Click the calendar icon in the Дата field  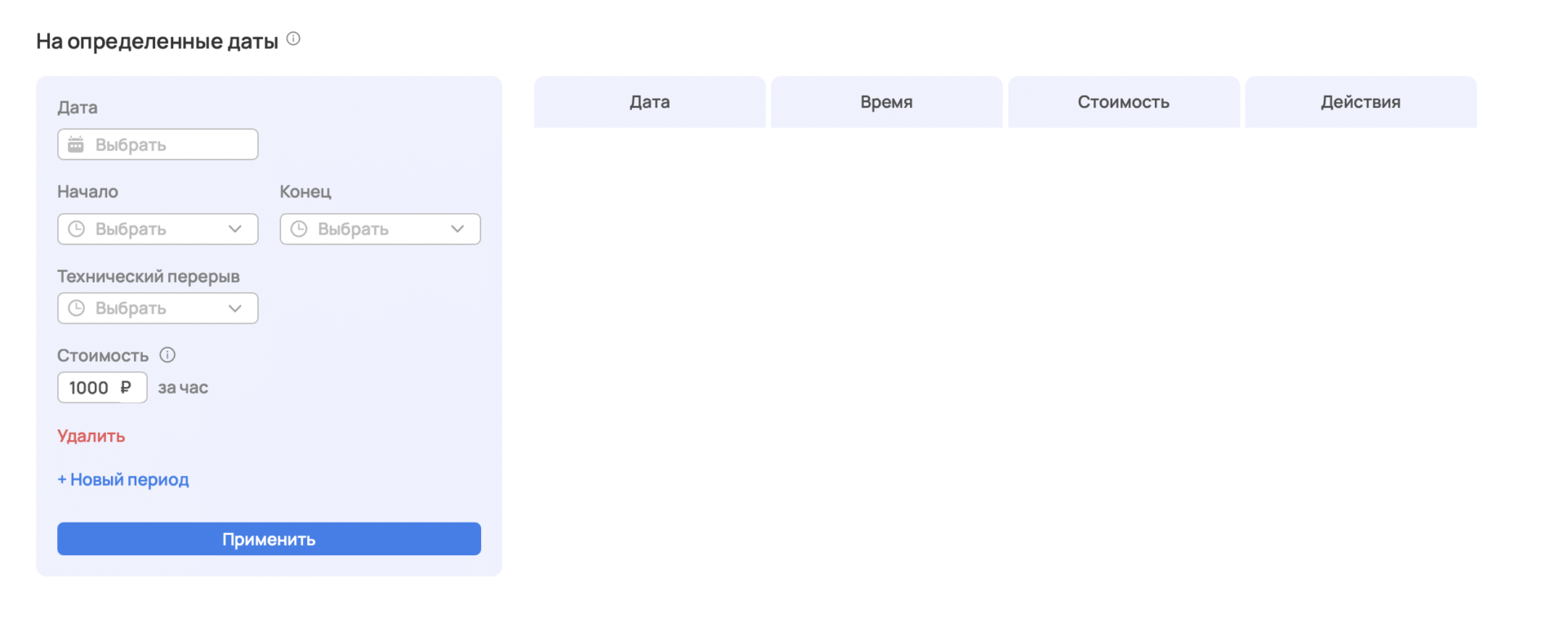(x=76, y=145)
